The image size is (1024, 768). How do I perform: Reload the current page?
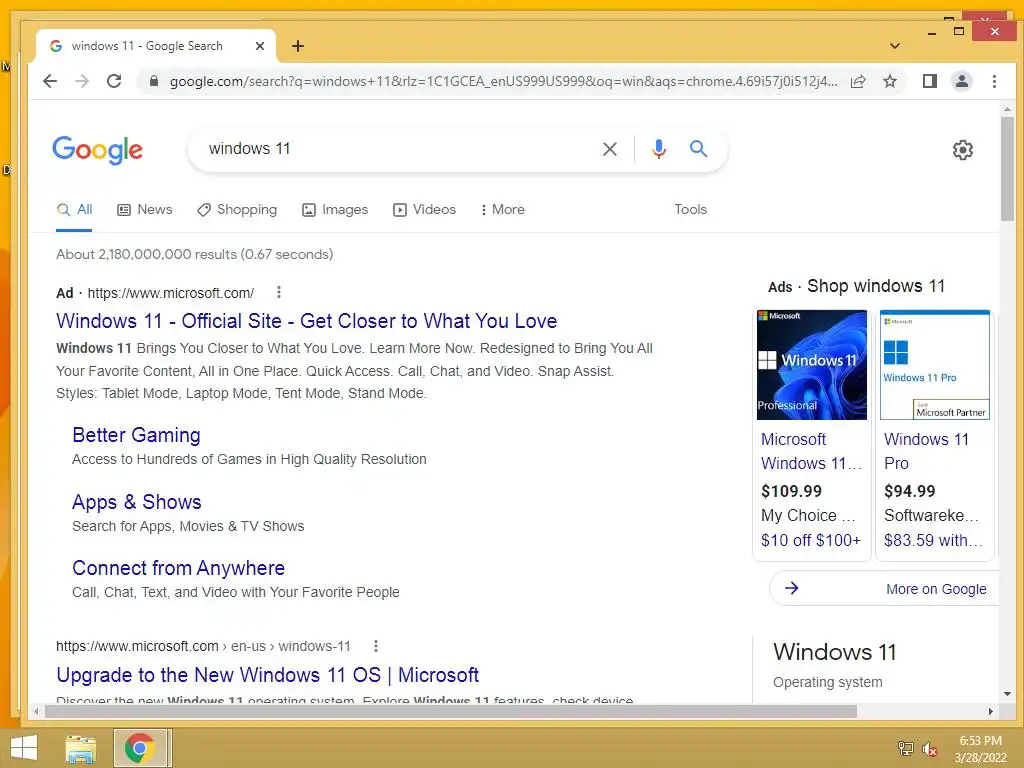tap(114, 81)
